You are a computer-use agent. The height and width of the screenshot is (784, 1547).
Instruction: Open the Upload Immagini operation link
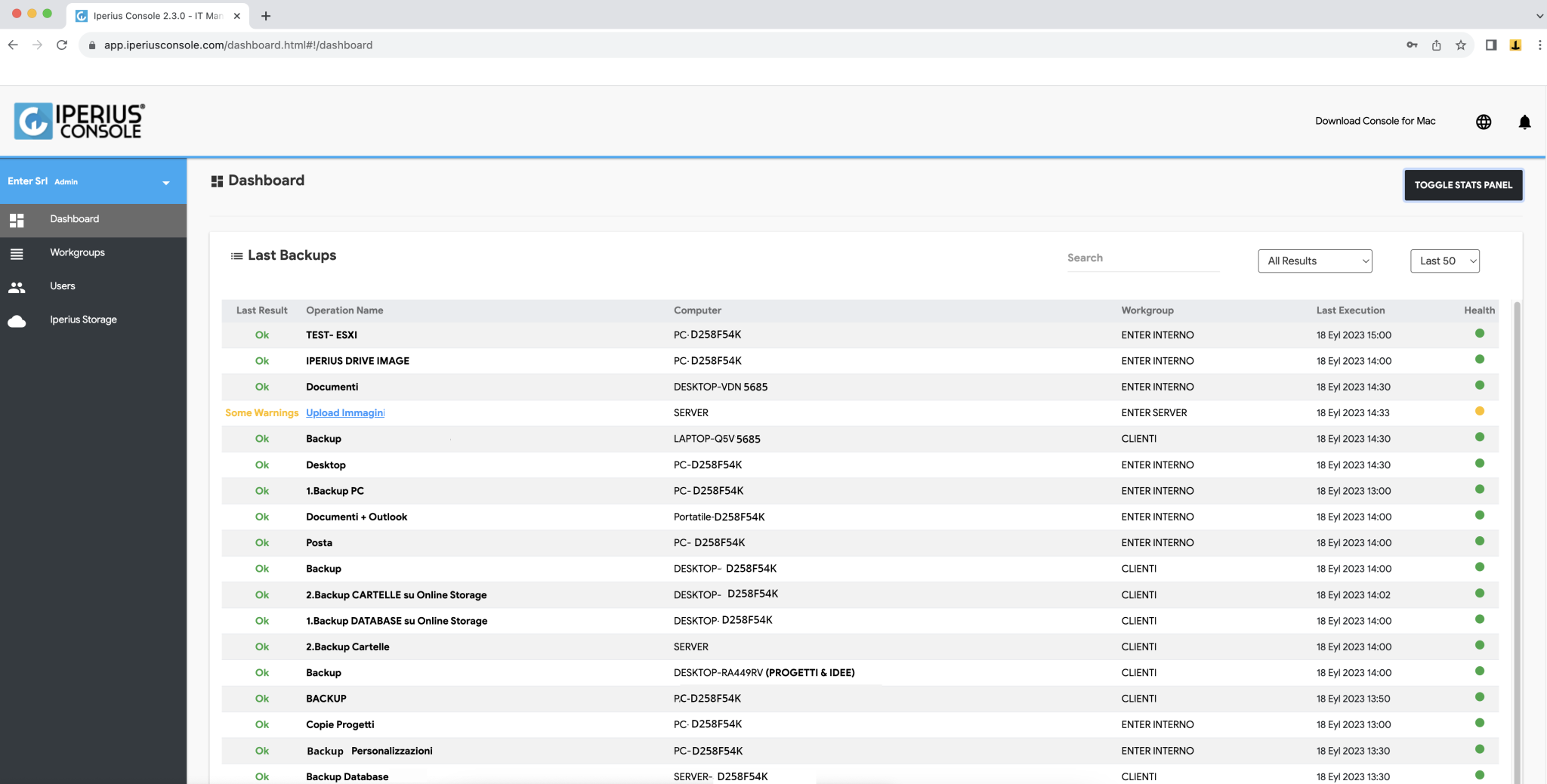[345, 413]
